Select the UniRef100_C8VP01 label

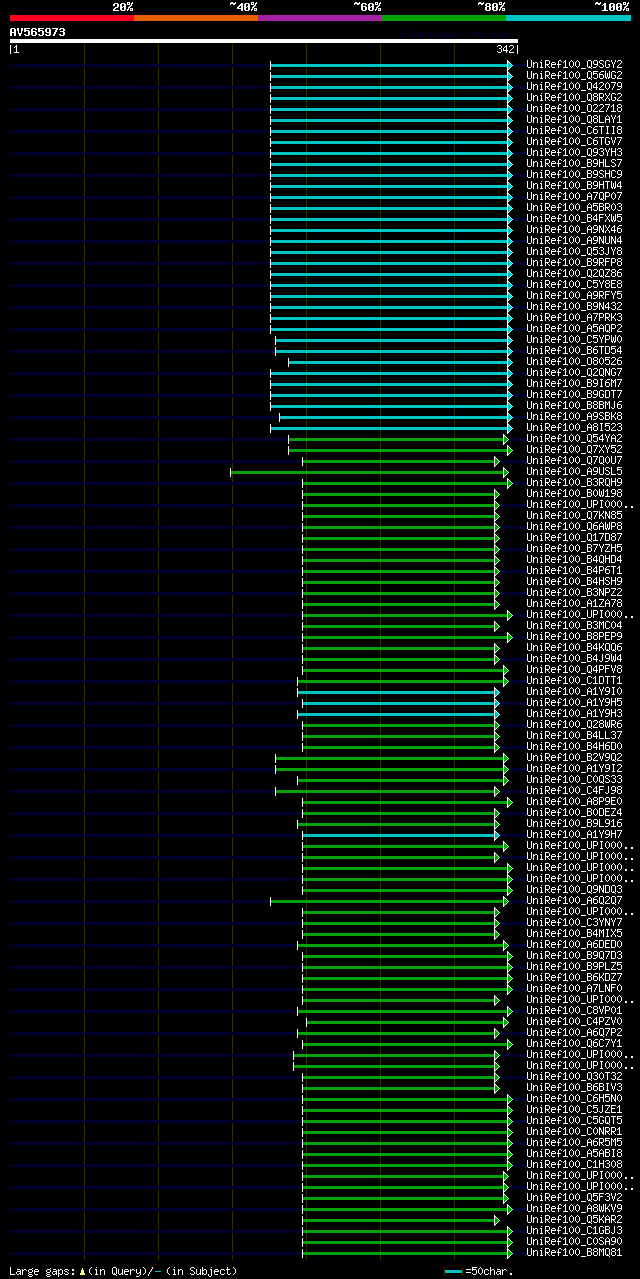point(574,1010)
